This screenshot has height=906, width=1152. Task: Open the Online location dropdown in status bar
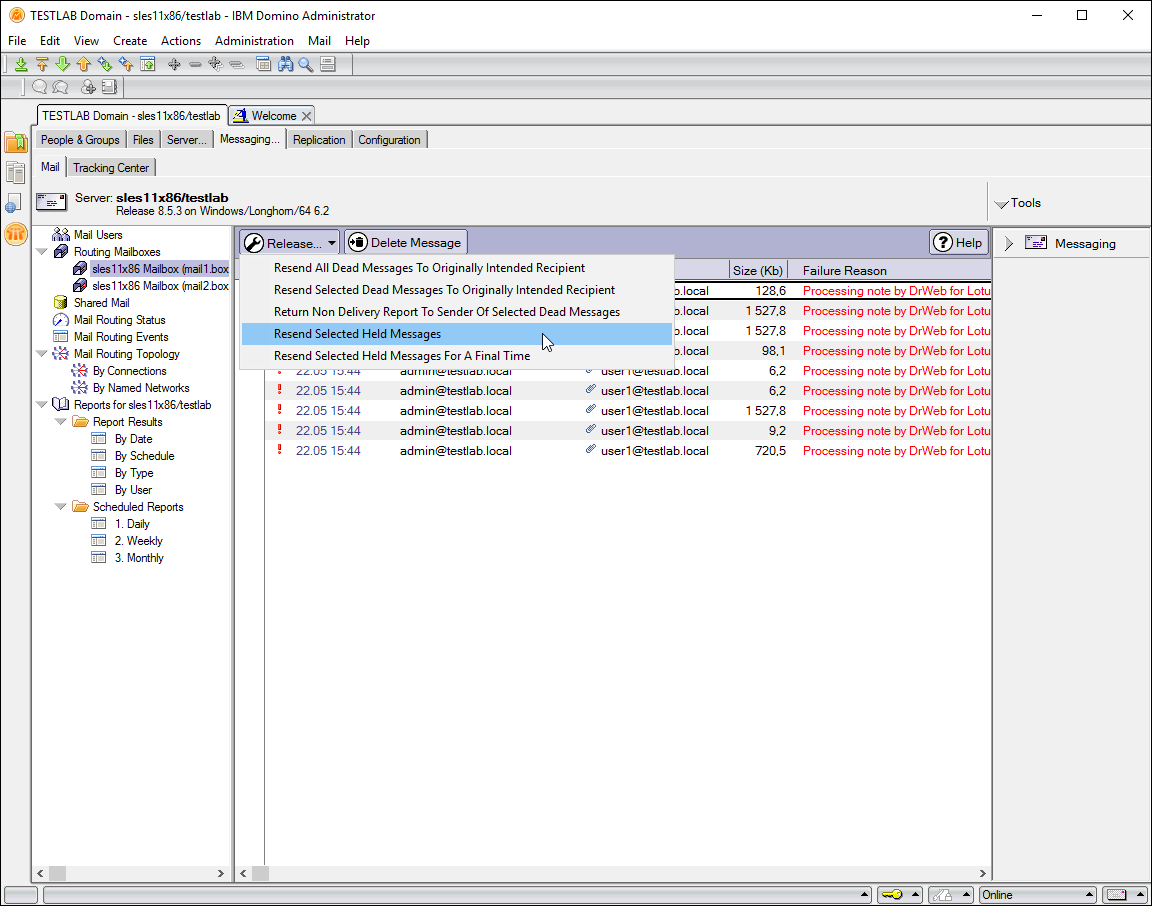[1037, 895]
